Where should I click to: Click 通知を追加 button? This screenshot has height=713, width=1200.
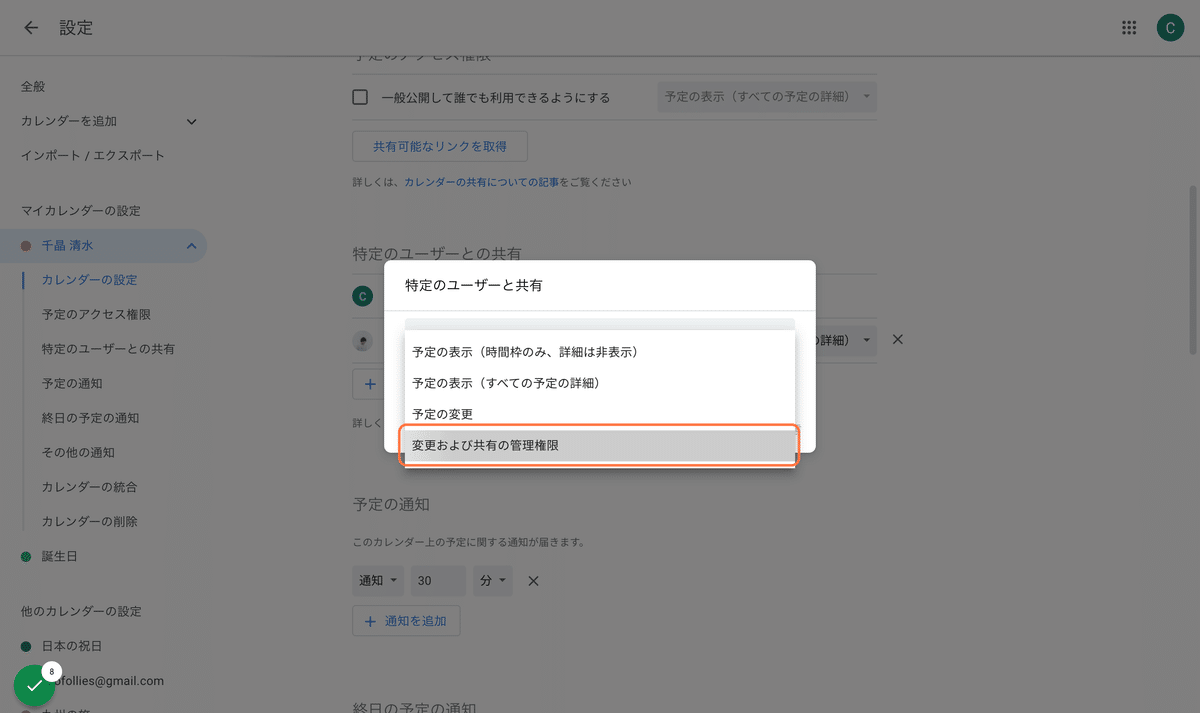(406, 621)
